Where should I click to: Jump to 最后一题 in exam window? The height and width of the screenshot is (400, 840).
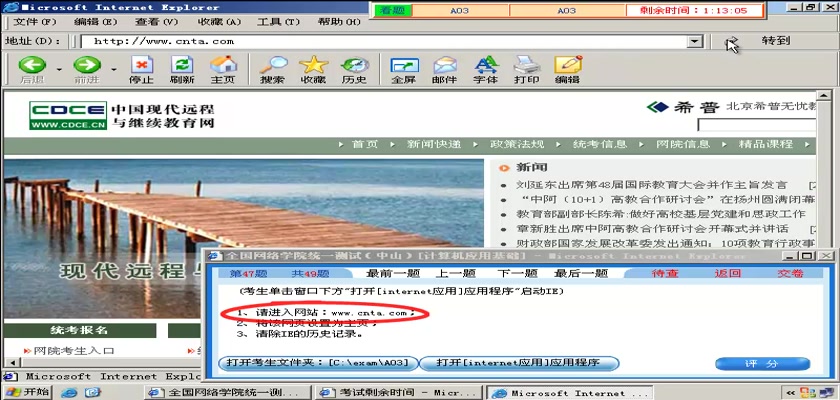(x=581, y=274)
